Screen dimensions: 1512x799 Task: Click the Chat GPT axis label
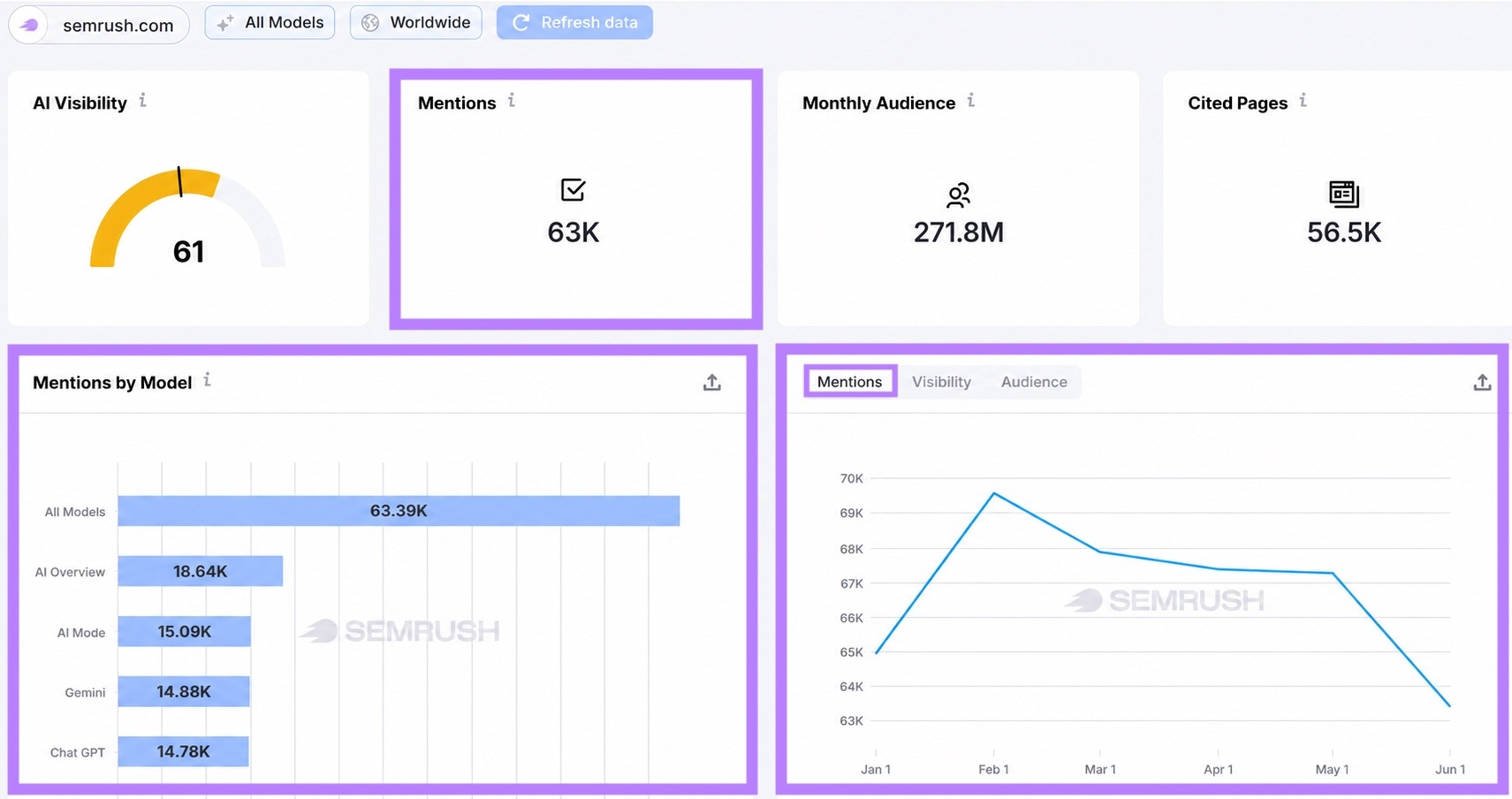[78, 752]
